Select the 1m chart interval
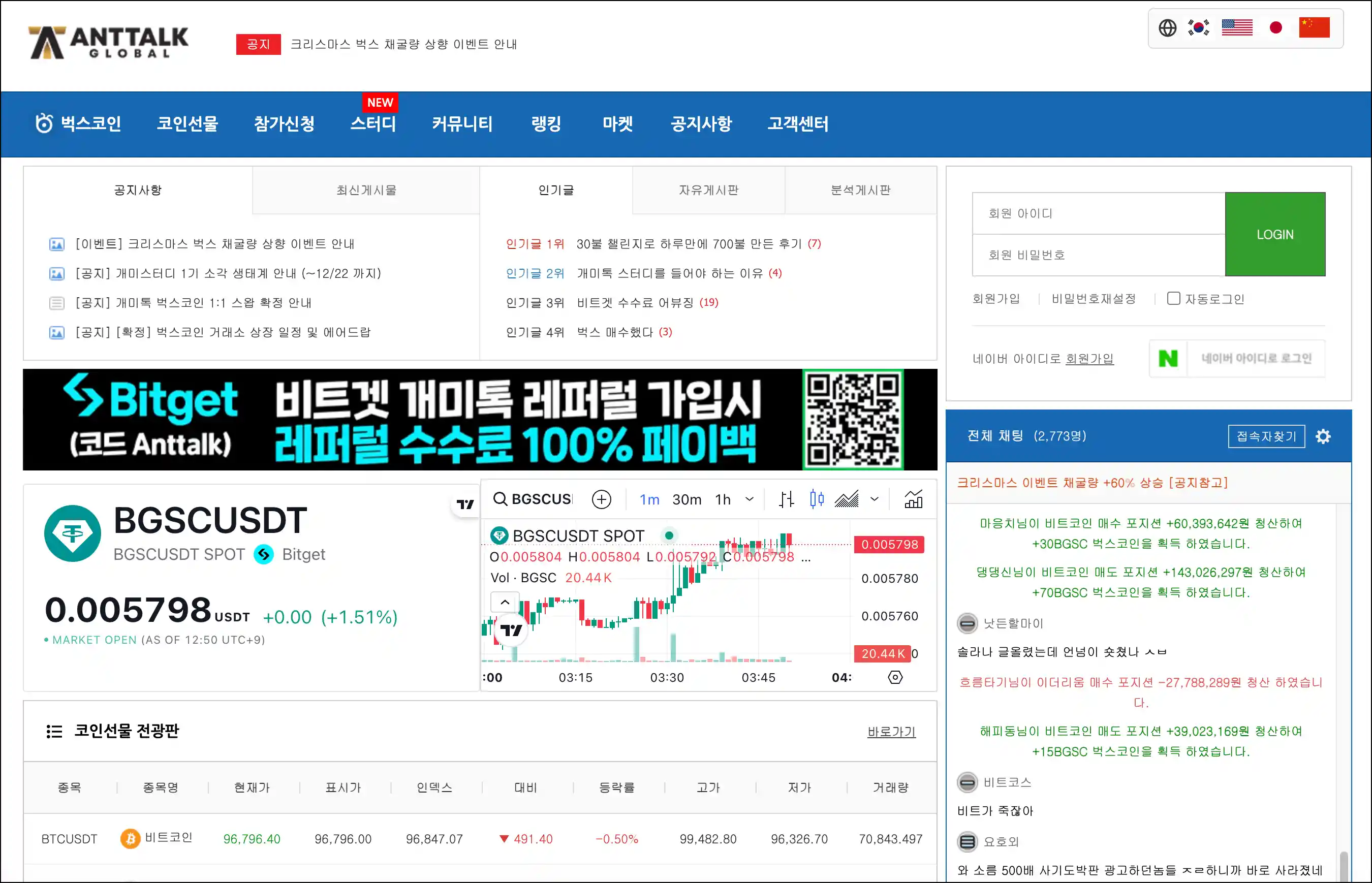The width and height of the screenshot is (1372, 883). [649, 499]
